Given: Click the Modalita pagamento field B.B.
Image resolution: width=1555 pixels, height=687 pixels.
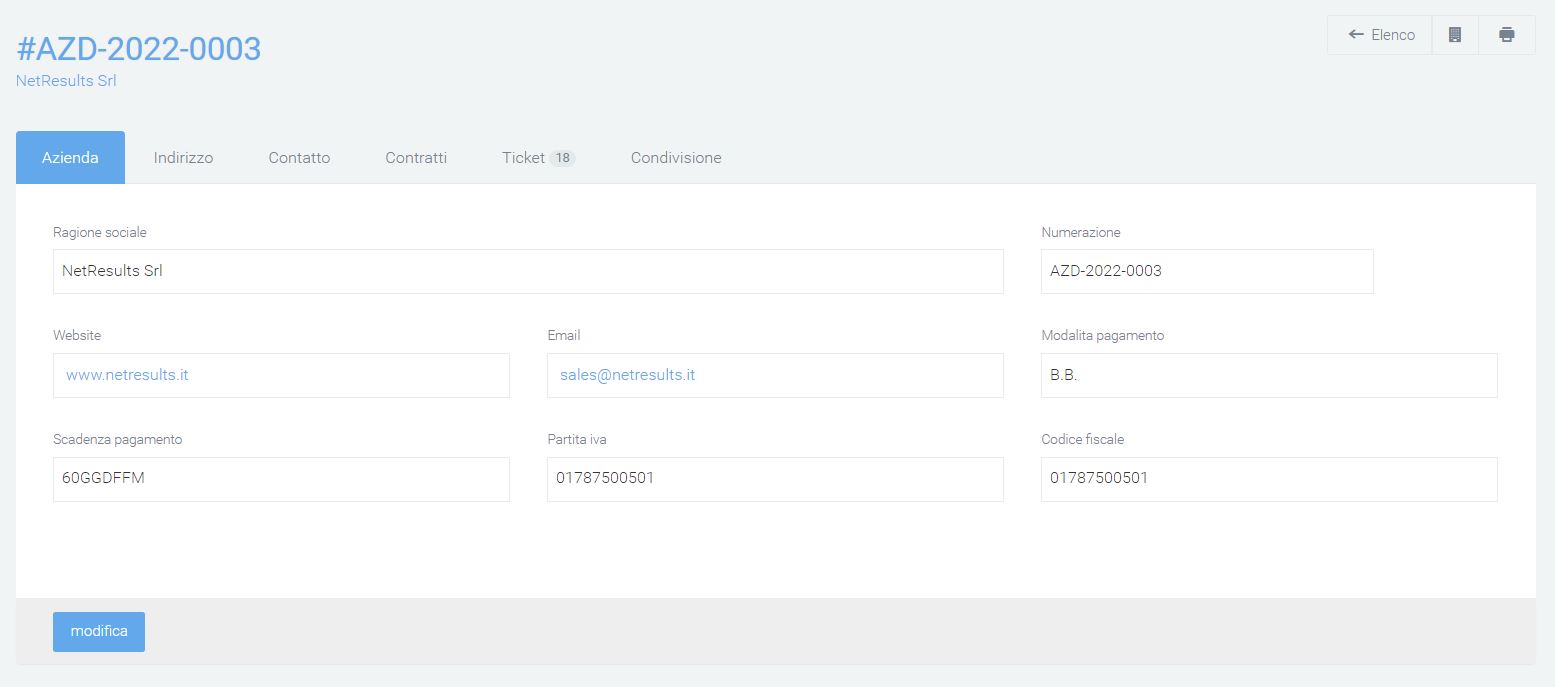Looking at the screenshot, I should 1269,375.
